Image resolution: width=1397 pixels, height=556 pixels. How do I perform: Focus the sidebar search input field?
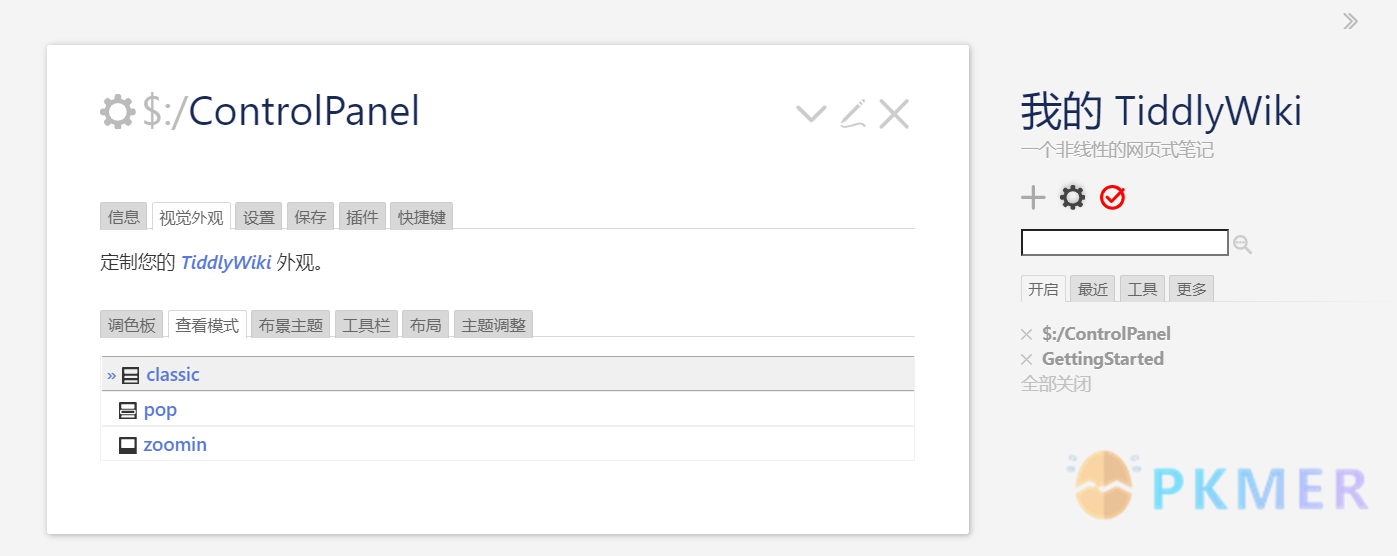pos(1124,243)
